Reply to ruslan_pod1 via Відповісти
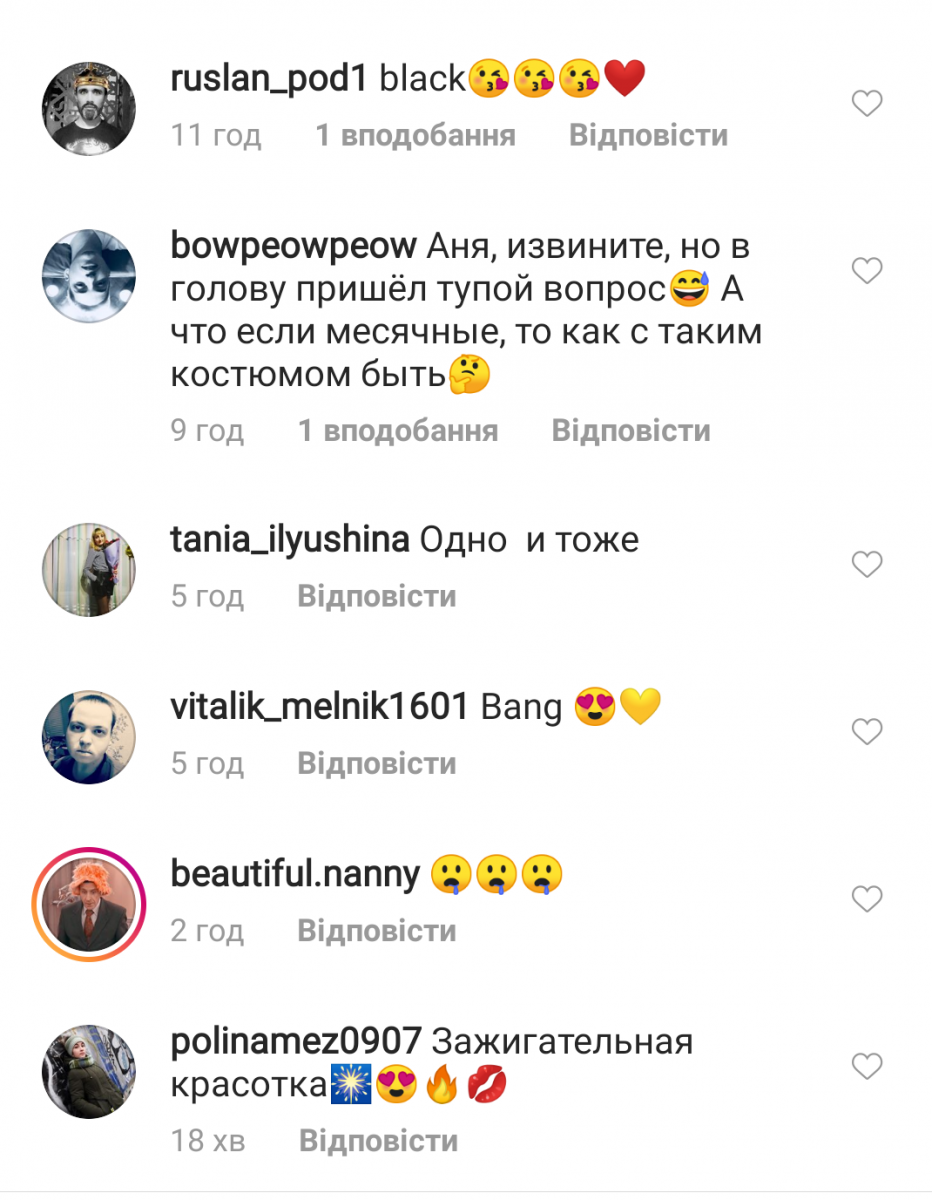932x1200 pixels. click(x=648, y=135)
